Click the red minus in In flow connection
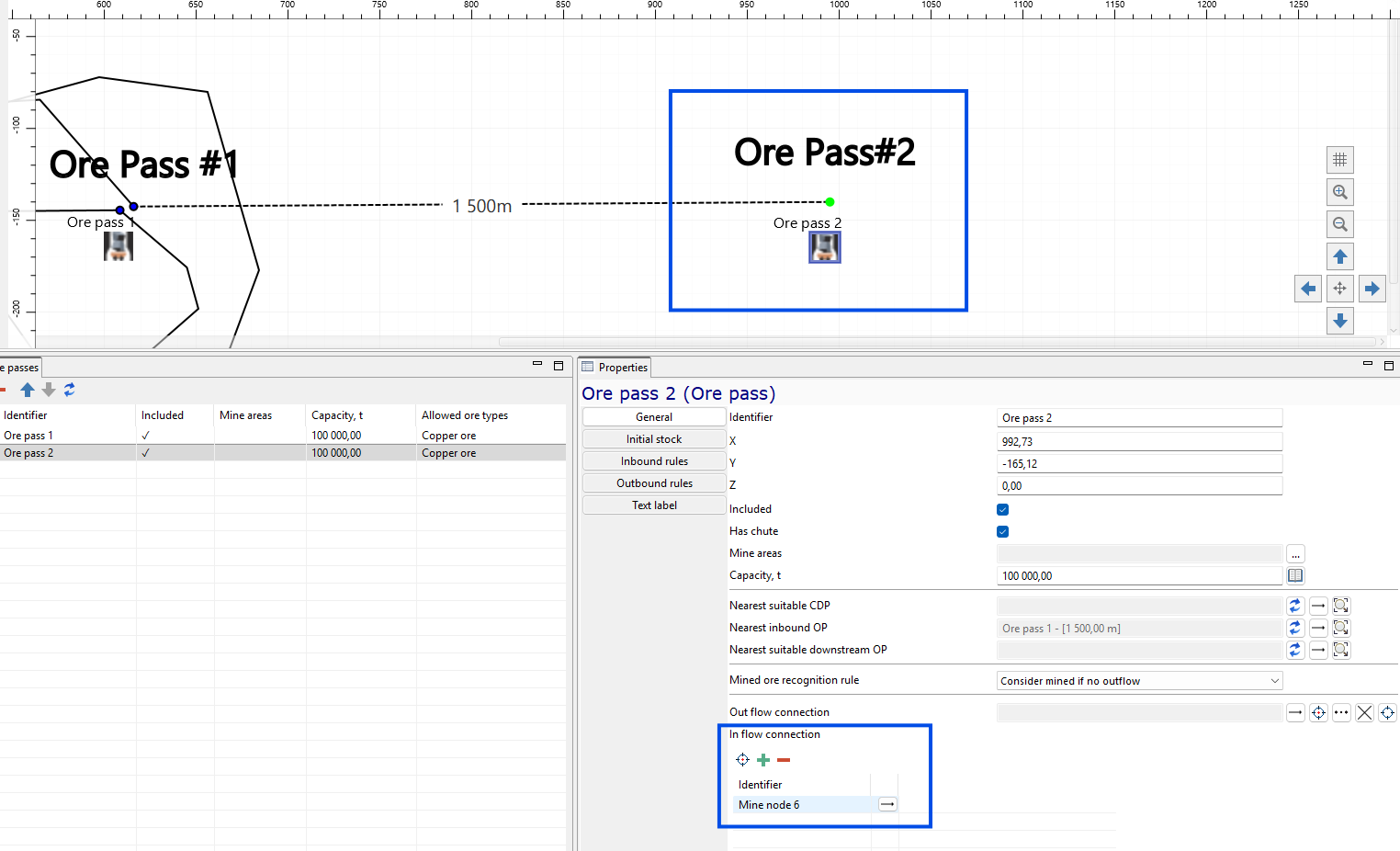Screen dimensions: 1400x851 click(x=784, y=760)
